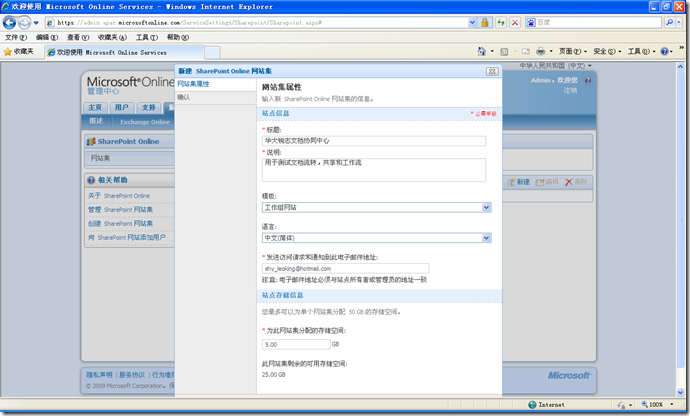690x416 pixels.
Task: Open 收藏夹 menu in menu bar
Action: (x=112, y=37)
